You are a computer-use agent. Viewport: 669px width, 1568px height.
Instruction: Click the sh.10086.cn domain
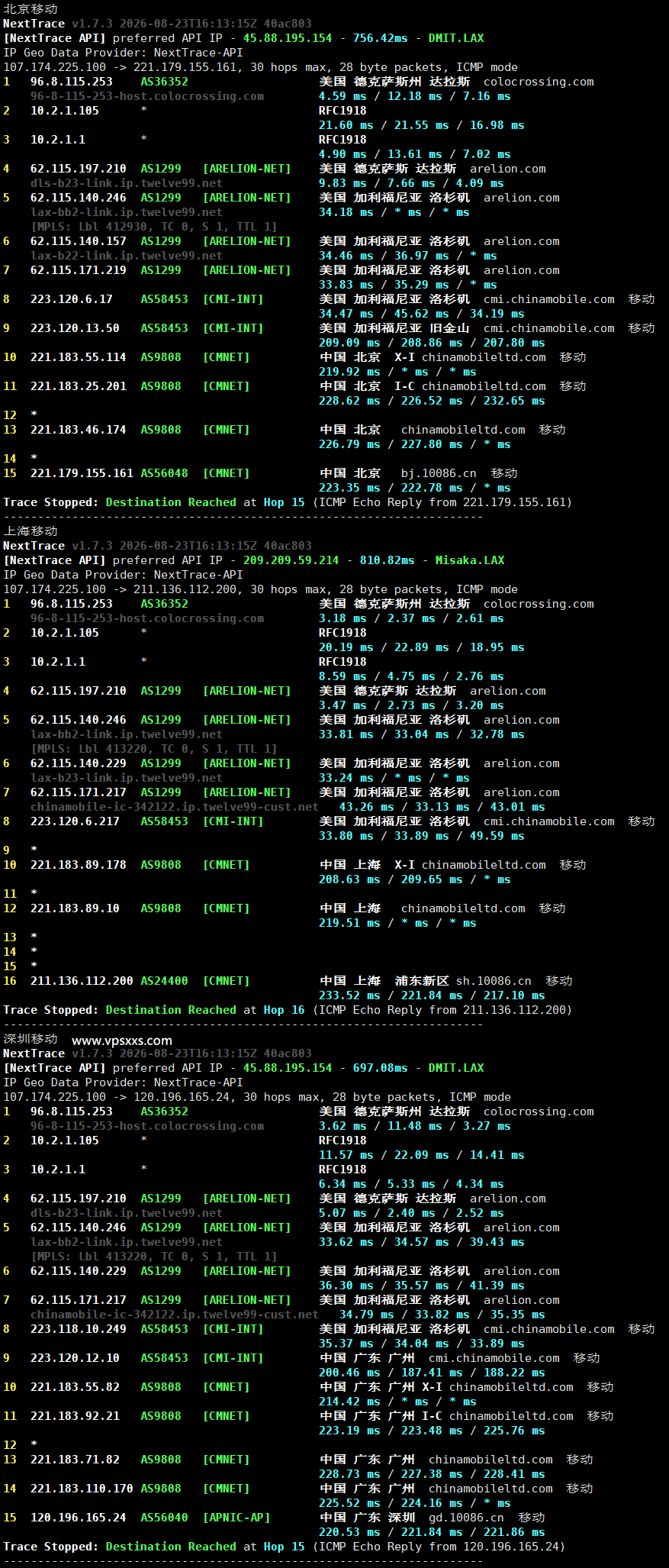pos(494,981)
